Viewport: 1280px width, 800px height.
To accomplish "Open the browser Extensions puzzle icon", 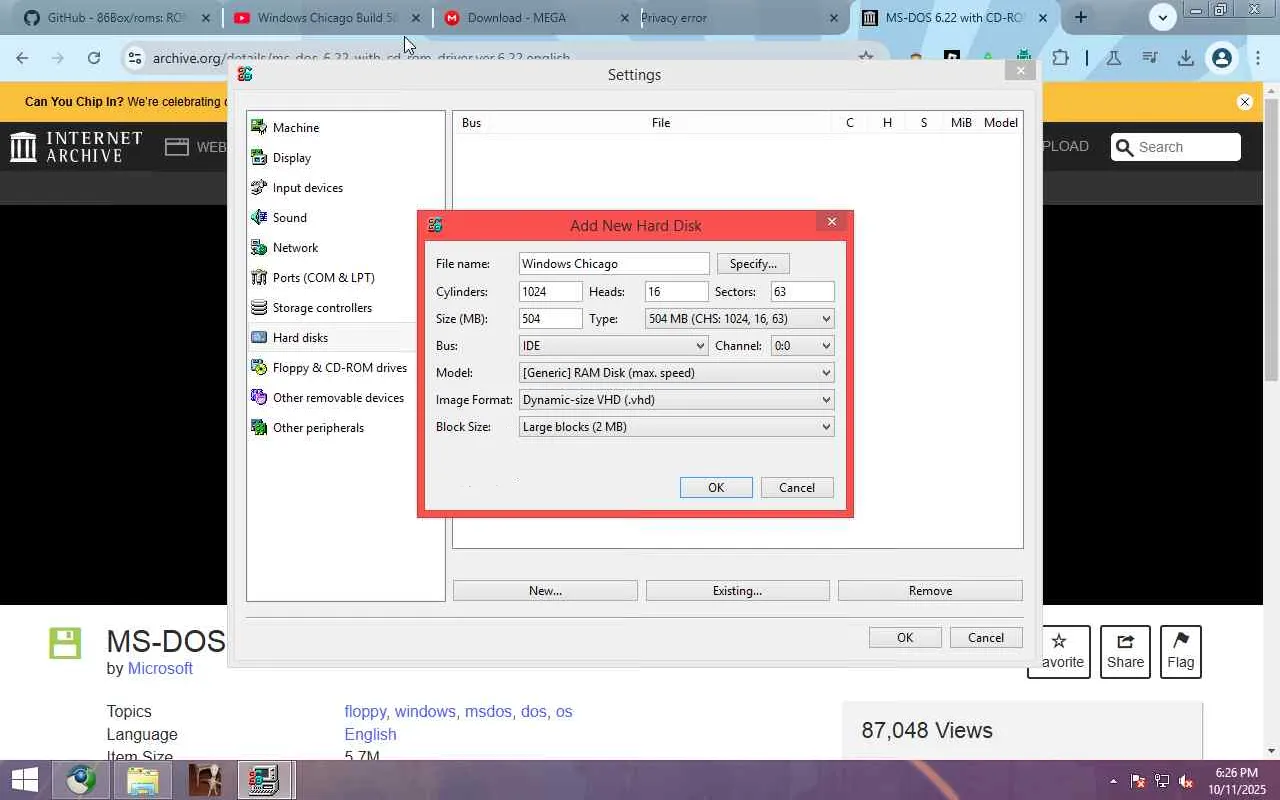I will (x=1060, y=58).
